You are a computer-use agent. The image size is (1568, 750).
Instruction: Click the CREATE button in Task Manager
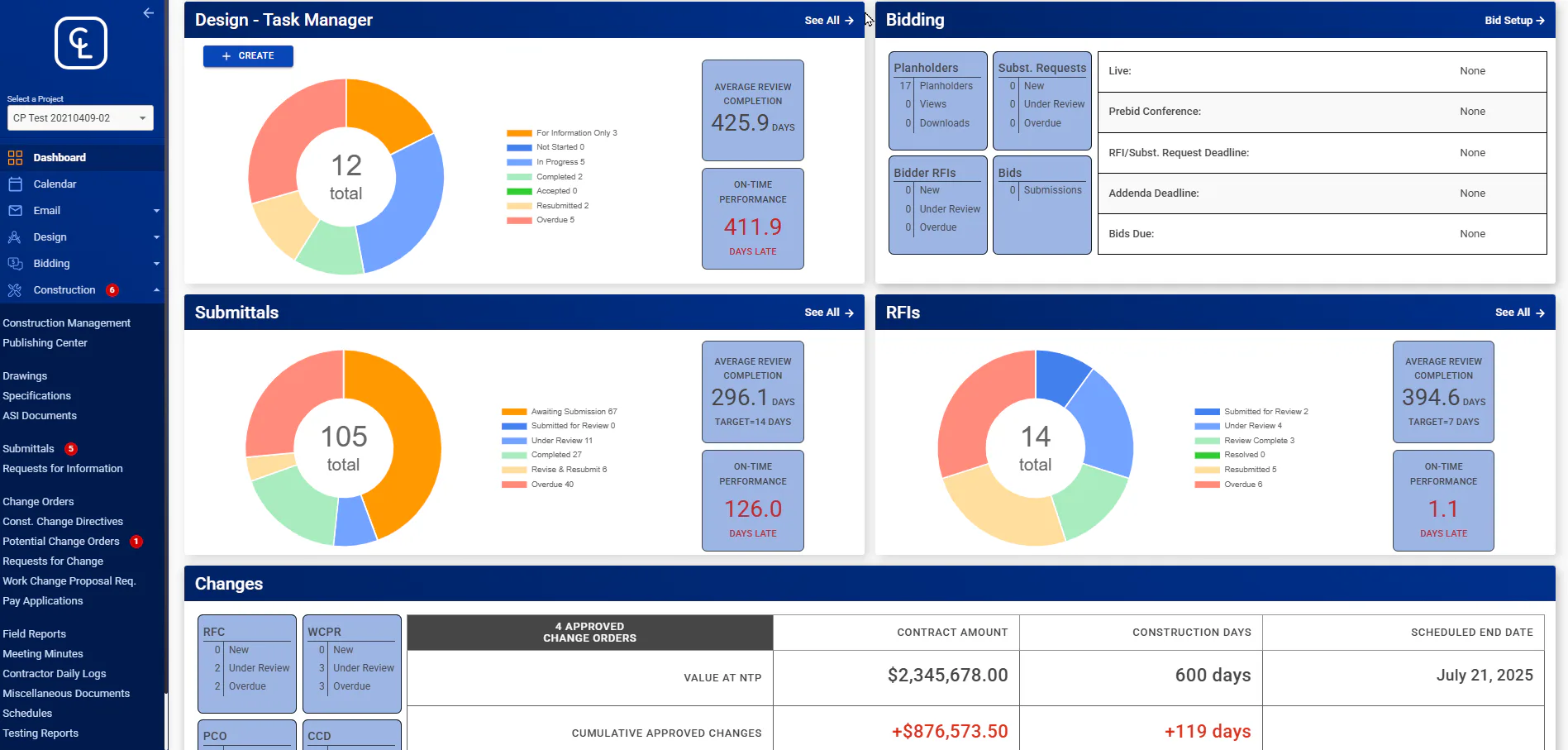click(248, 56)
